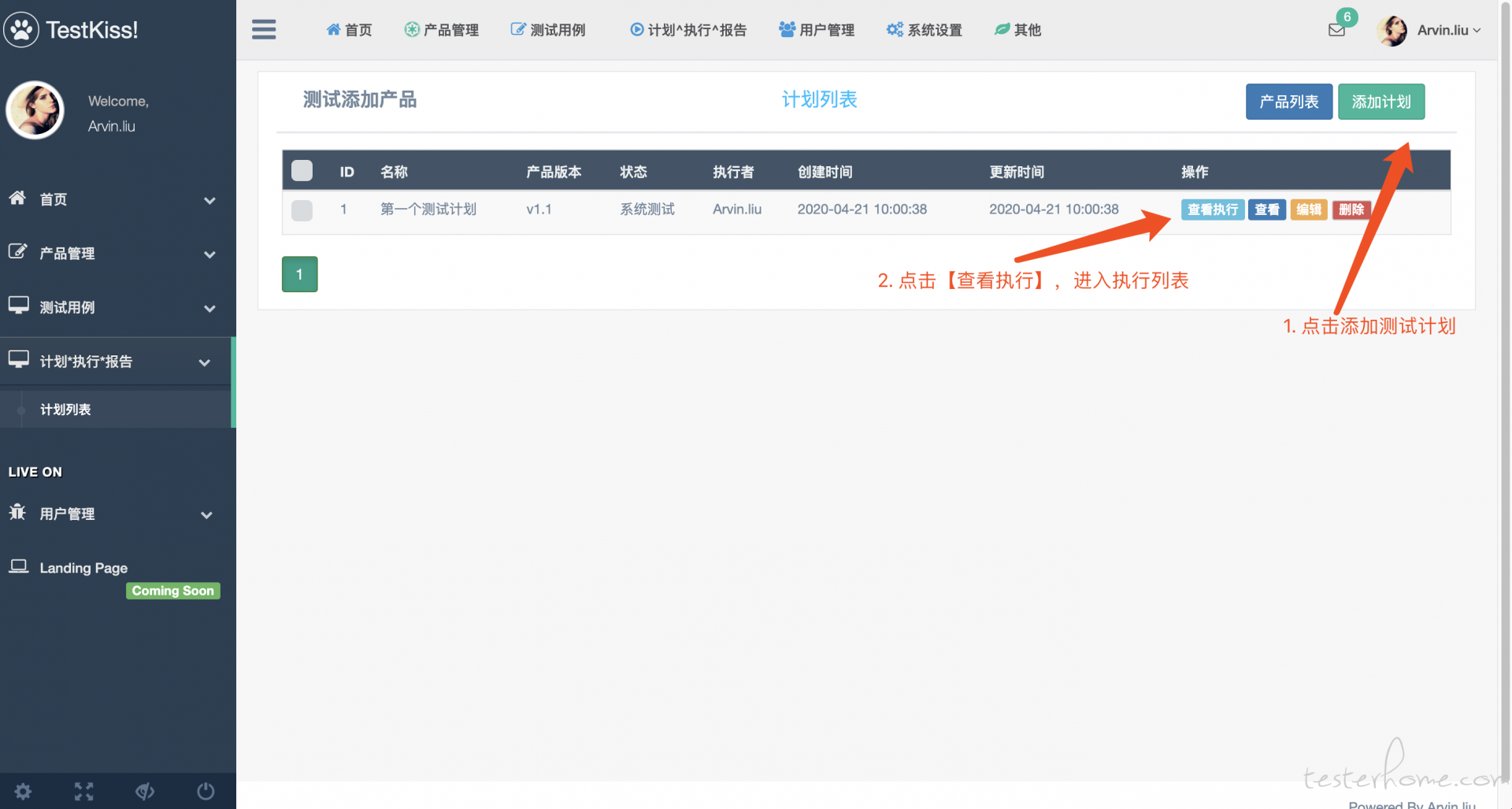Click the small user avatar in top bar
Image resolution: width=1512 pixels, height=809 pixels.
[x=1392, y=31]
